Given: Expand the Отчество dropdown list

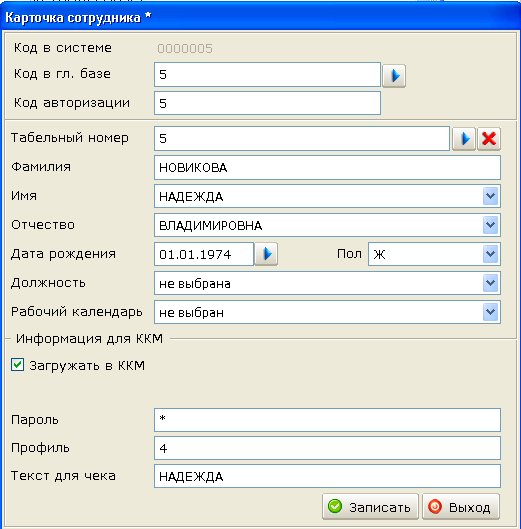Looking at the screenshot, I should pos(490,225).
